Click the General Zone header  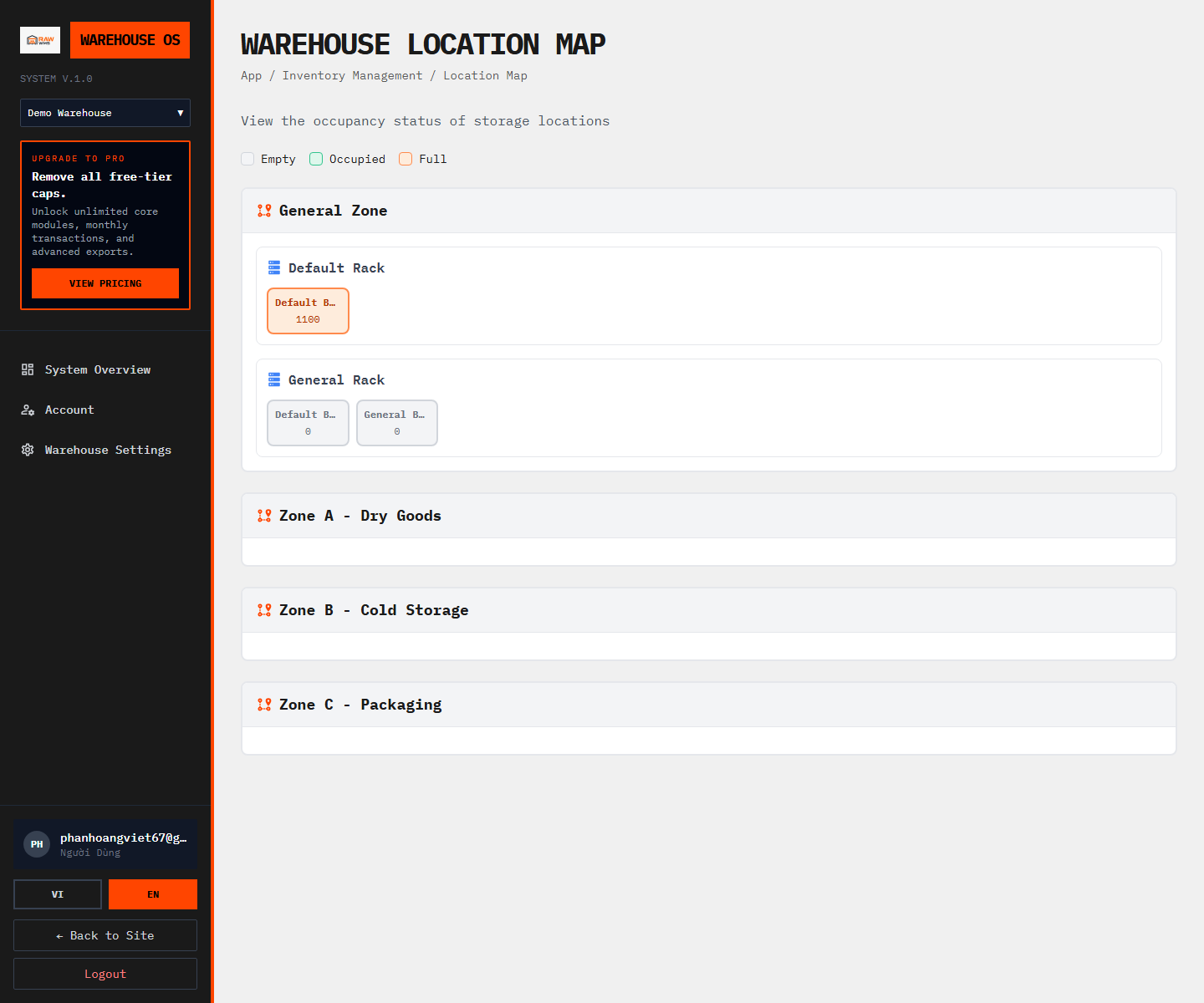click(709, 211)
